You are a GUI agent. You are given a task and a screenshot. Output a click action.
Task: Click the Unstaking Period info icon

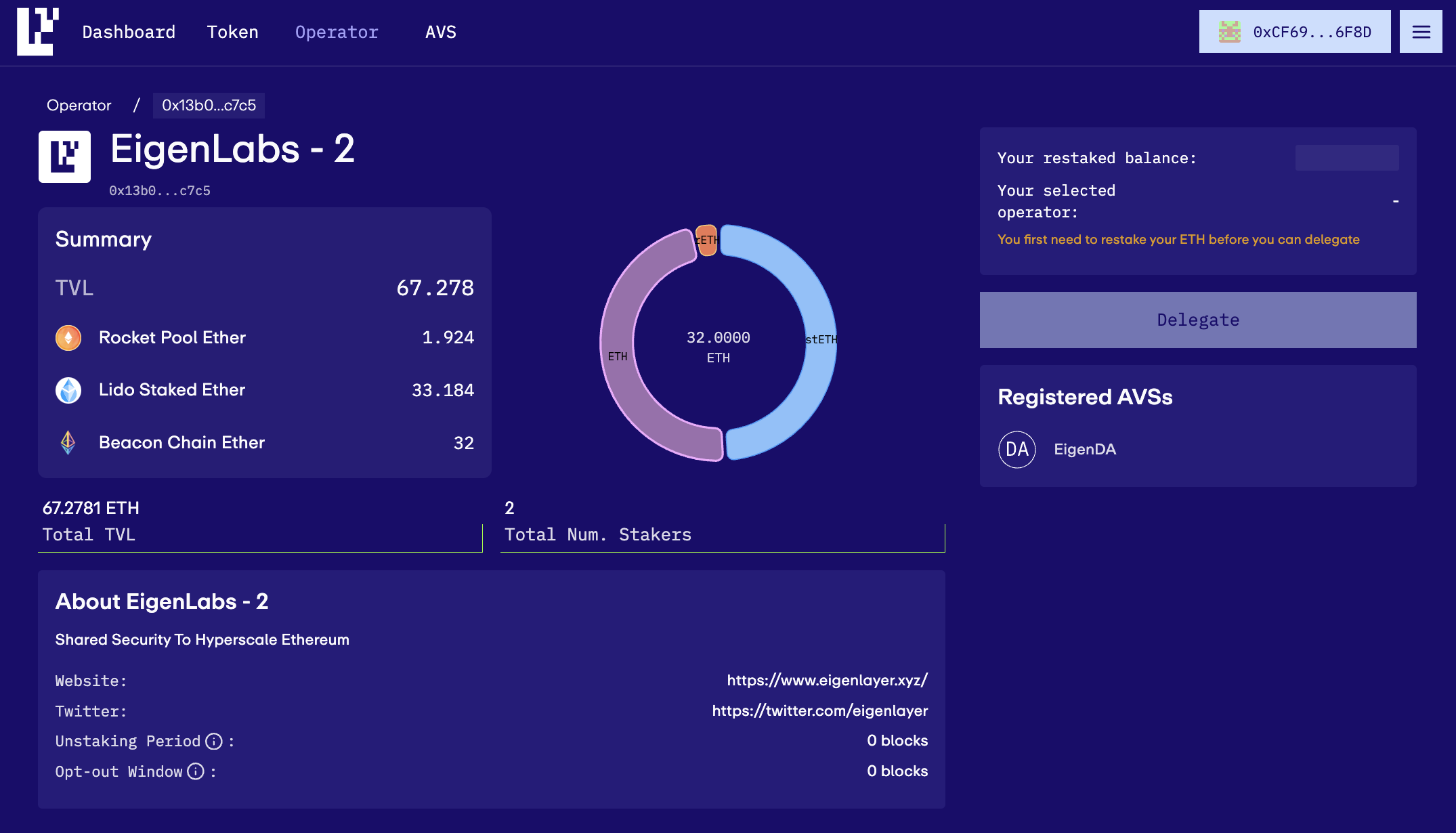tap(214, 742)
